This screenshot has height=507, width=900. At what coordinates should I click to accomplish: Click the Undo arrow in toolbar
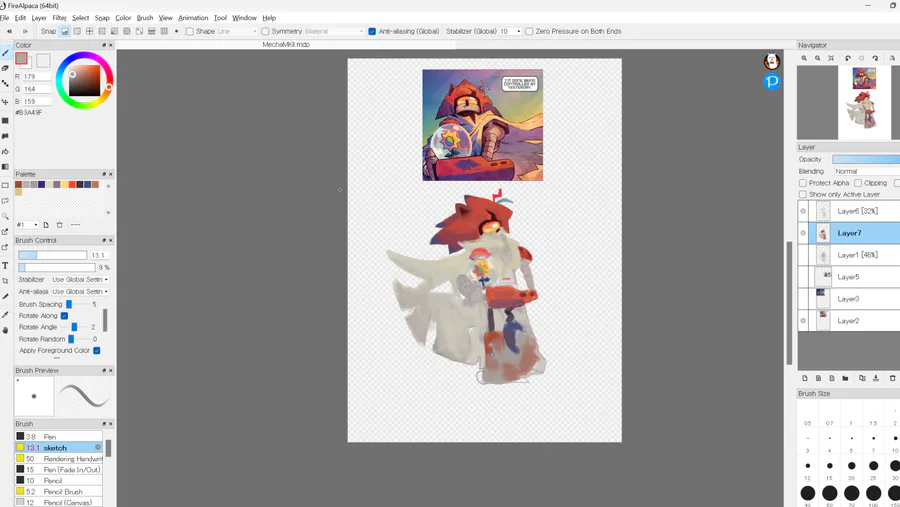(x=9, y=32)
